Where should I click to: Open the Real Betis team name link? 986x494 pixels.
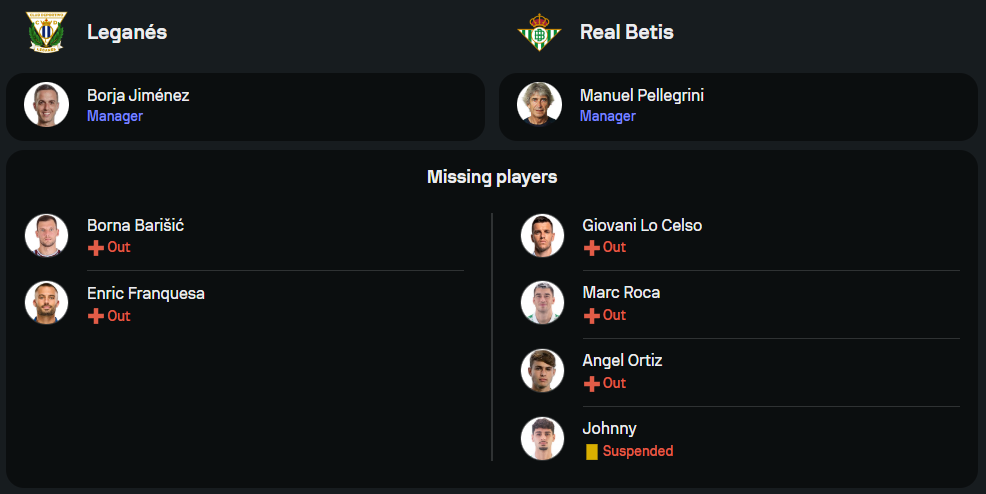626,32
